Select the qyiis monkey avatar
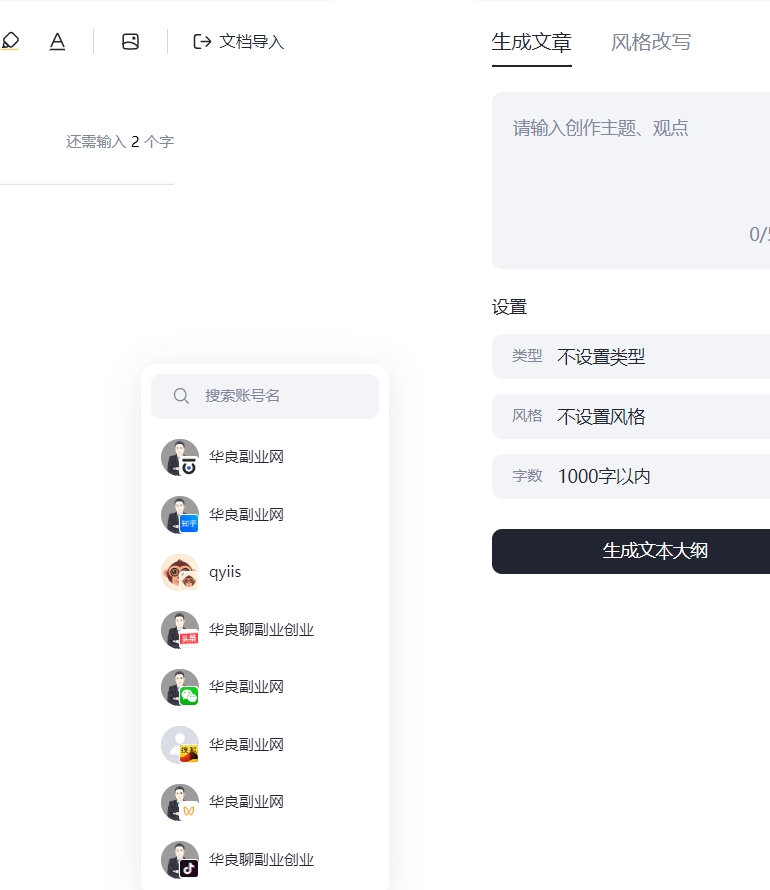The width and height of the screenshot is (770, 890). (x=180, y=572)
